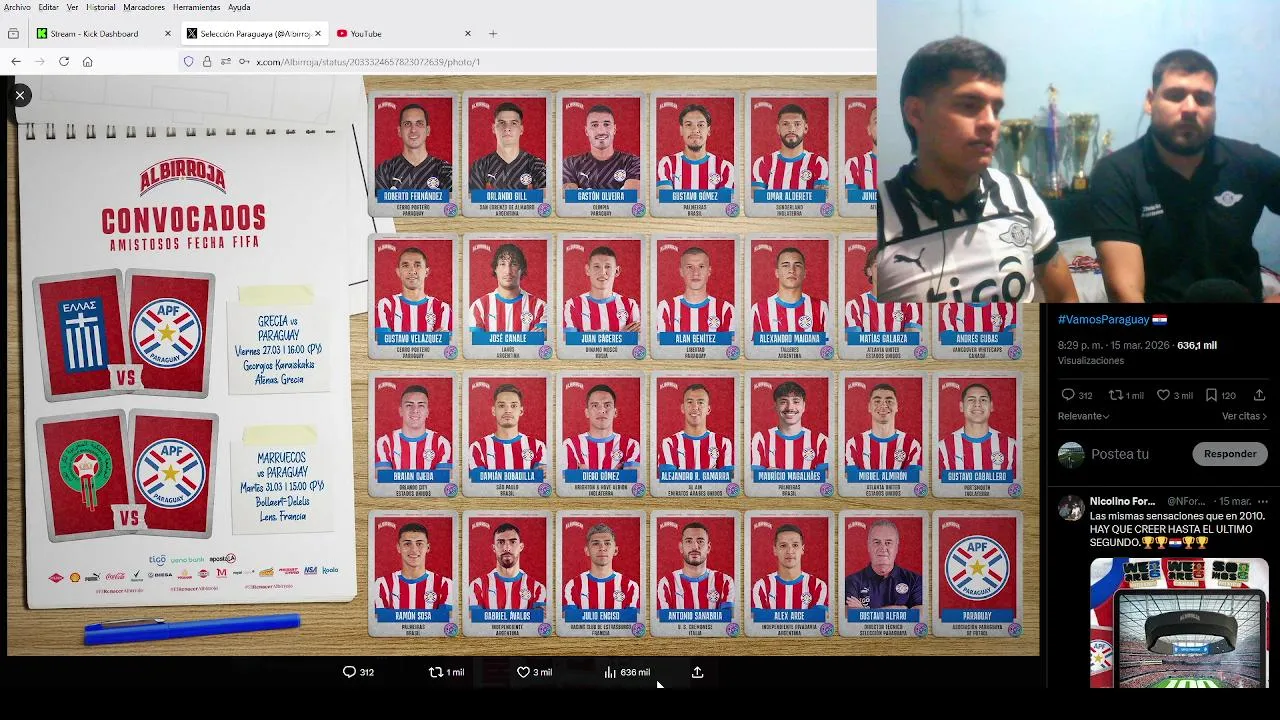Viewport: 1280px width, 720px height.
Task: Click the Convocados heading text
Action: pos(184,218)
